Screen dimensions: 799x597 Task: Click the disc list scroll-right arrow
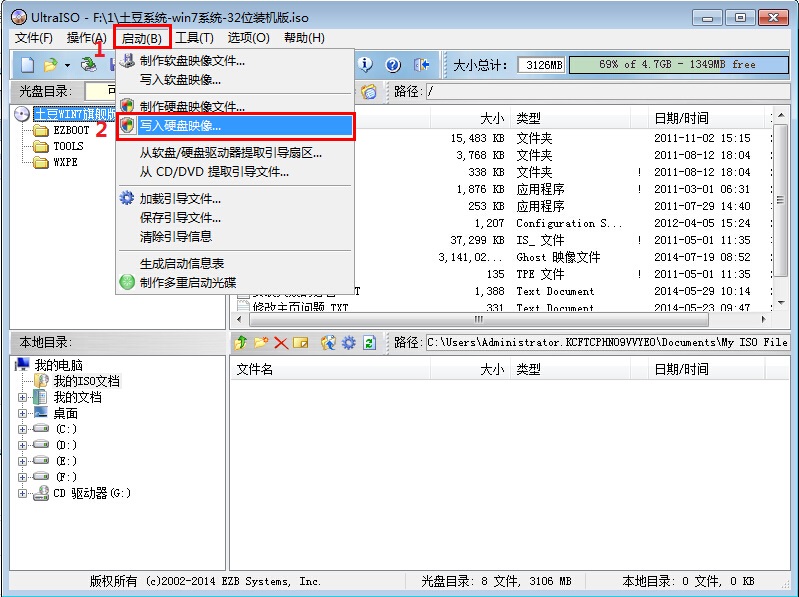[763, 319]
